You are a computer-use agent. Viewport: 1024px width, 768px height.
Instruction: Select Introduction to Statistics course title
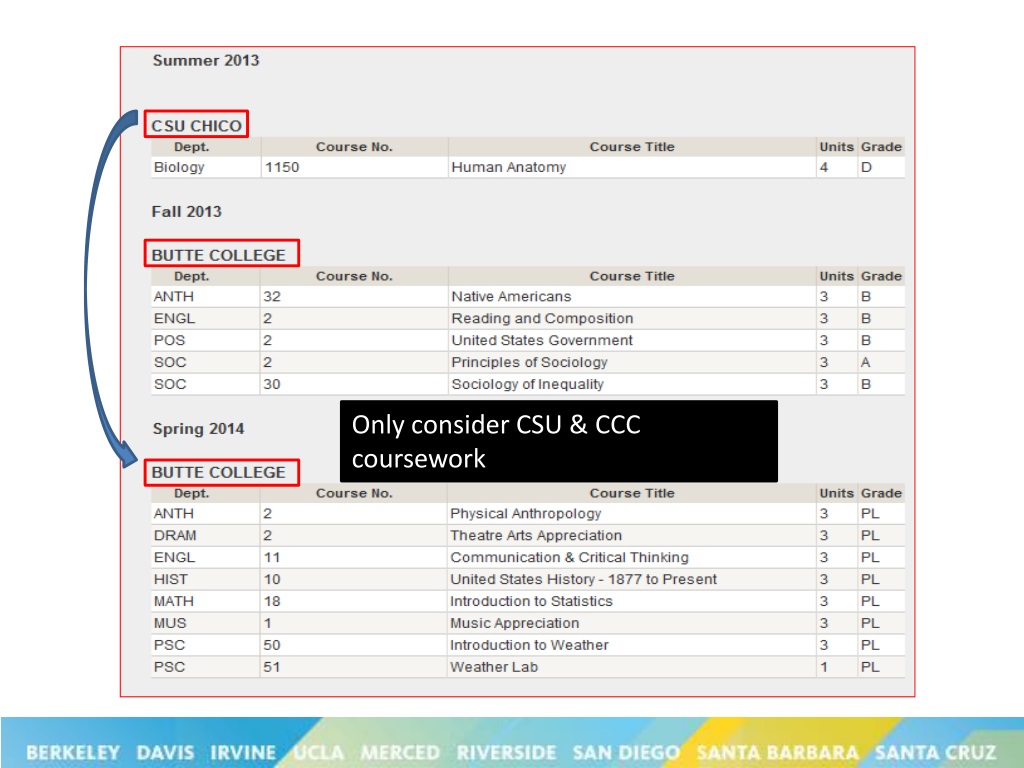[532, 601]
